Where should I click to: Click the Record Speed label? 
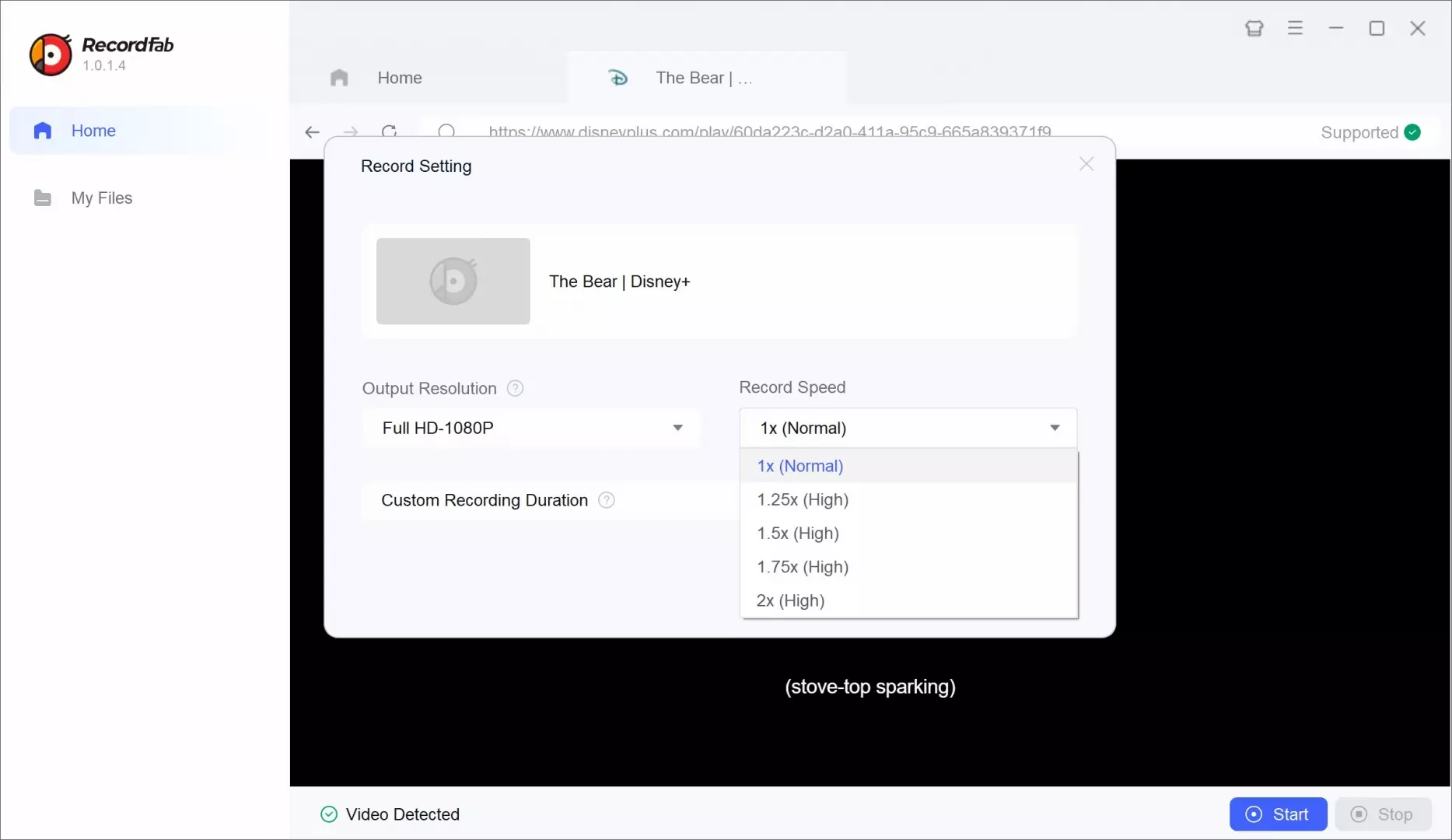(792, 387)
